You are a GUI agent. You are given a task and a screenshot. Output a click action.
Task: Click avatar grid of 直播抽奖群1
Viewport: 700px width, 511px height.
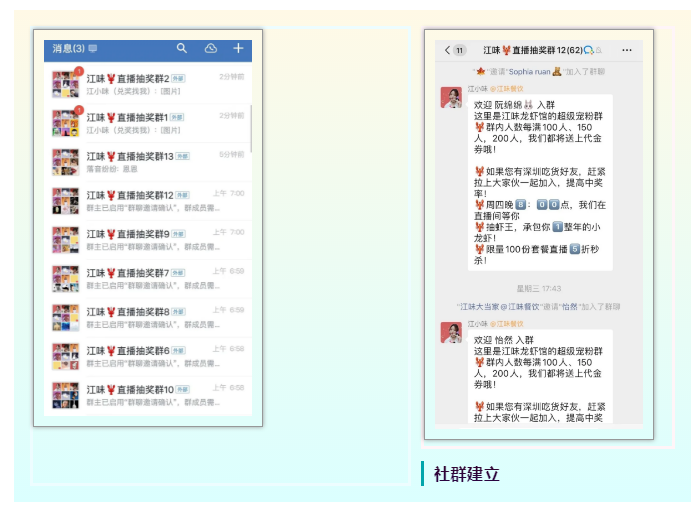(66, 123)
